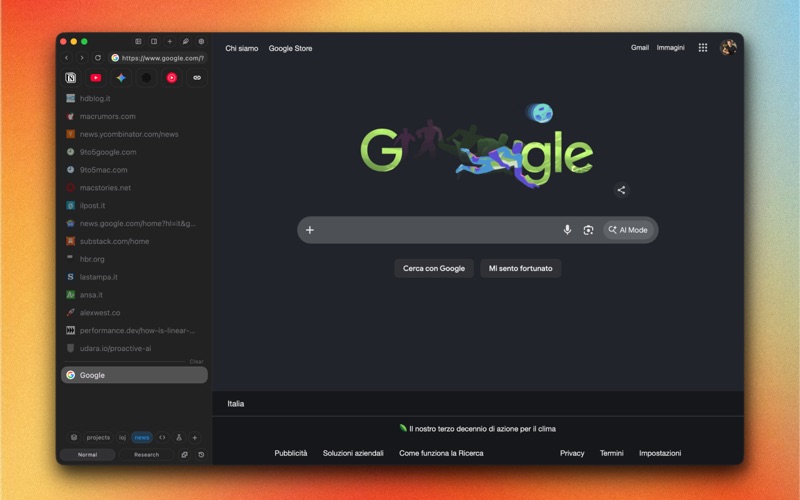Add a new tab with the top plus icon
800x500 pixels.
point(170,41)
